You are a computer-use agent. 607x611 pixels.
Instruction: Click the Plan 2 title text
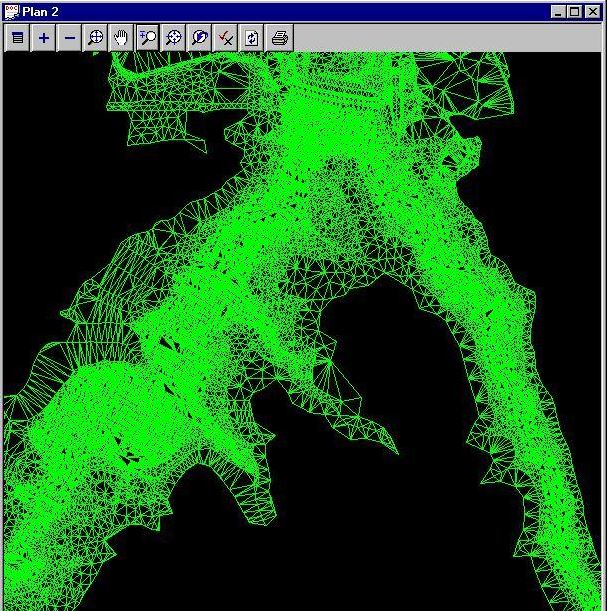coord(41,12)
